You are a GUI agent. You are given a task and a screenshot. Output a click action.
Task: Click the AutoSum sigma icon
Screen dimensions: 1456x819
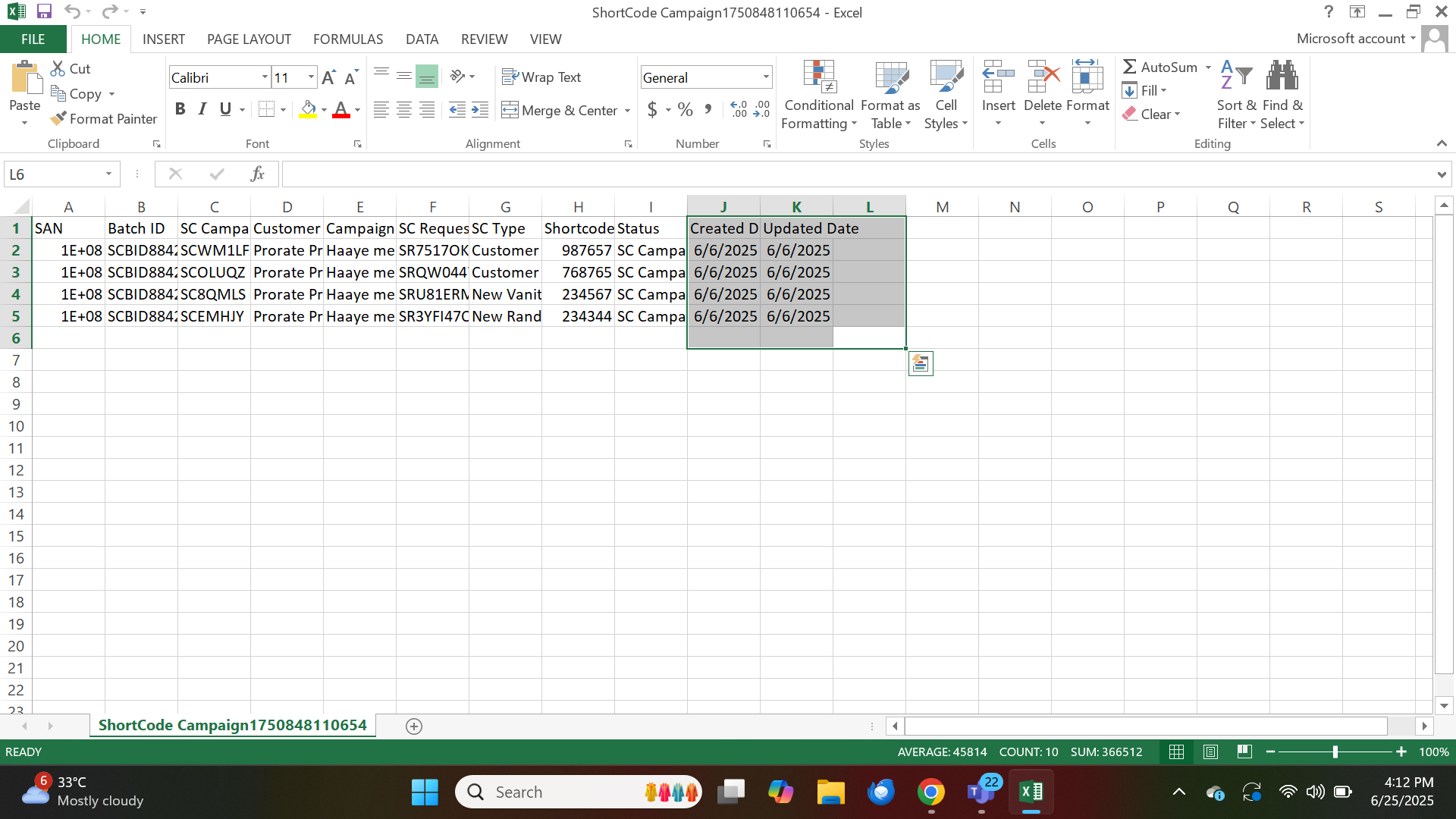(x=1130, y=67)
